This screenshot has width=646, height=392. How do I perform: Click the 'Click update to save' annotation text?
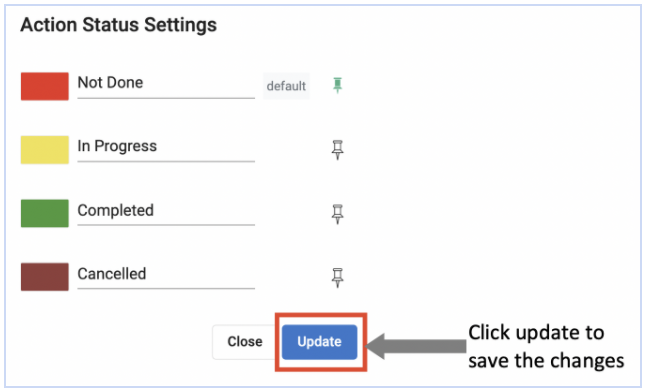546,347
